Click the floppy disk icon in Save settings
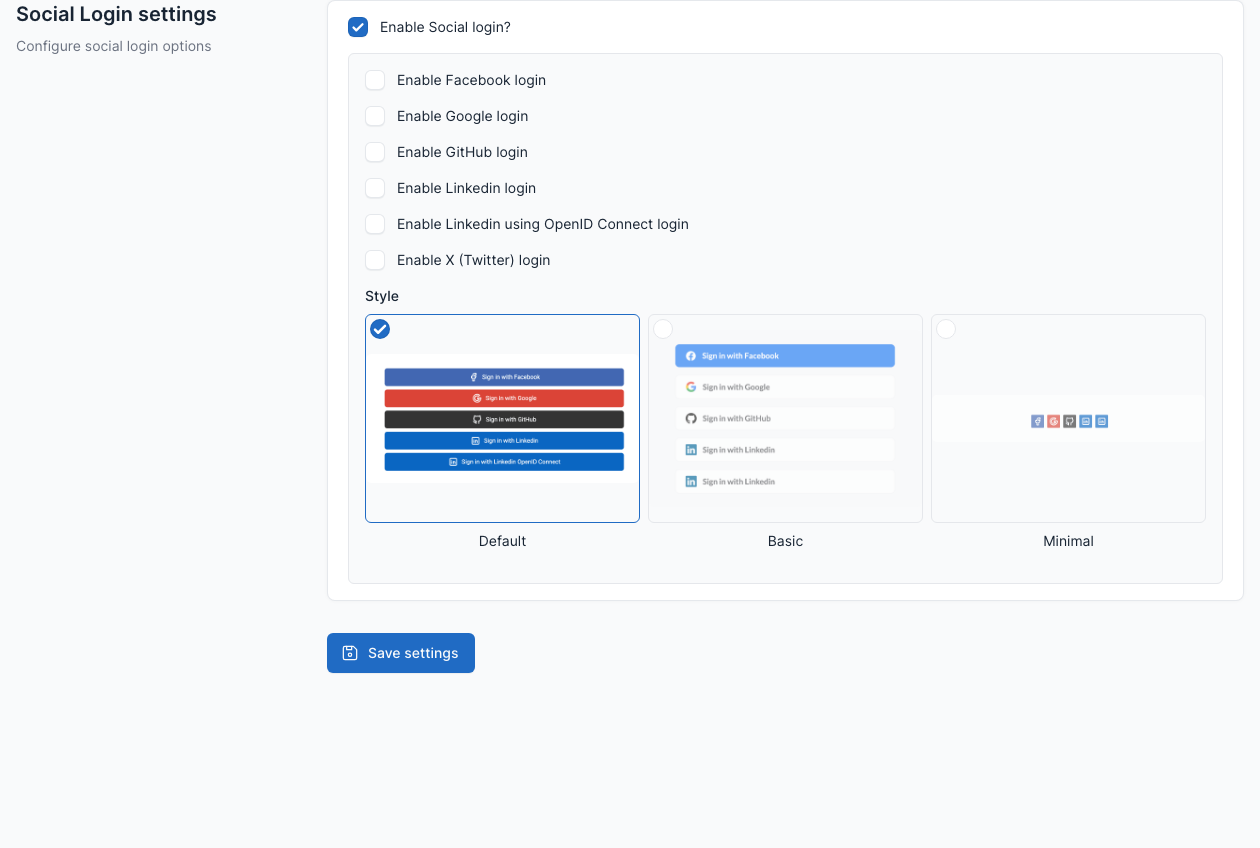This screenshot has height=848, width=1260. pyautogui.click(x=350, y=653)
